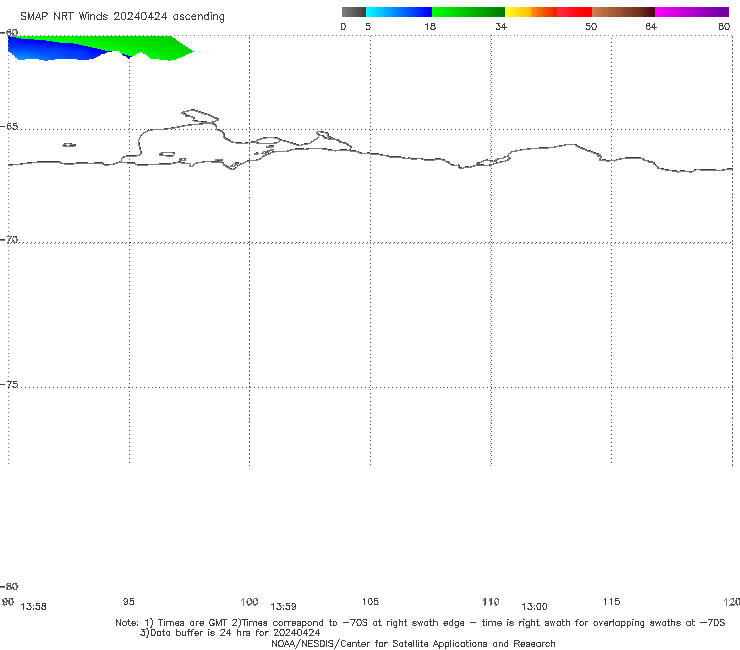Screen dimensions: 740x650
Task: Click the yellow-orange segment of the colorbar
Action: click(531, 12)
